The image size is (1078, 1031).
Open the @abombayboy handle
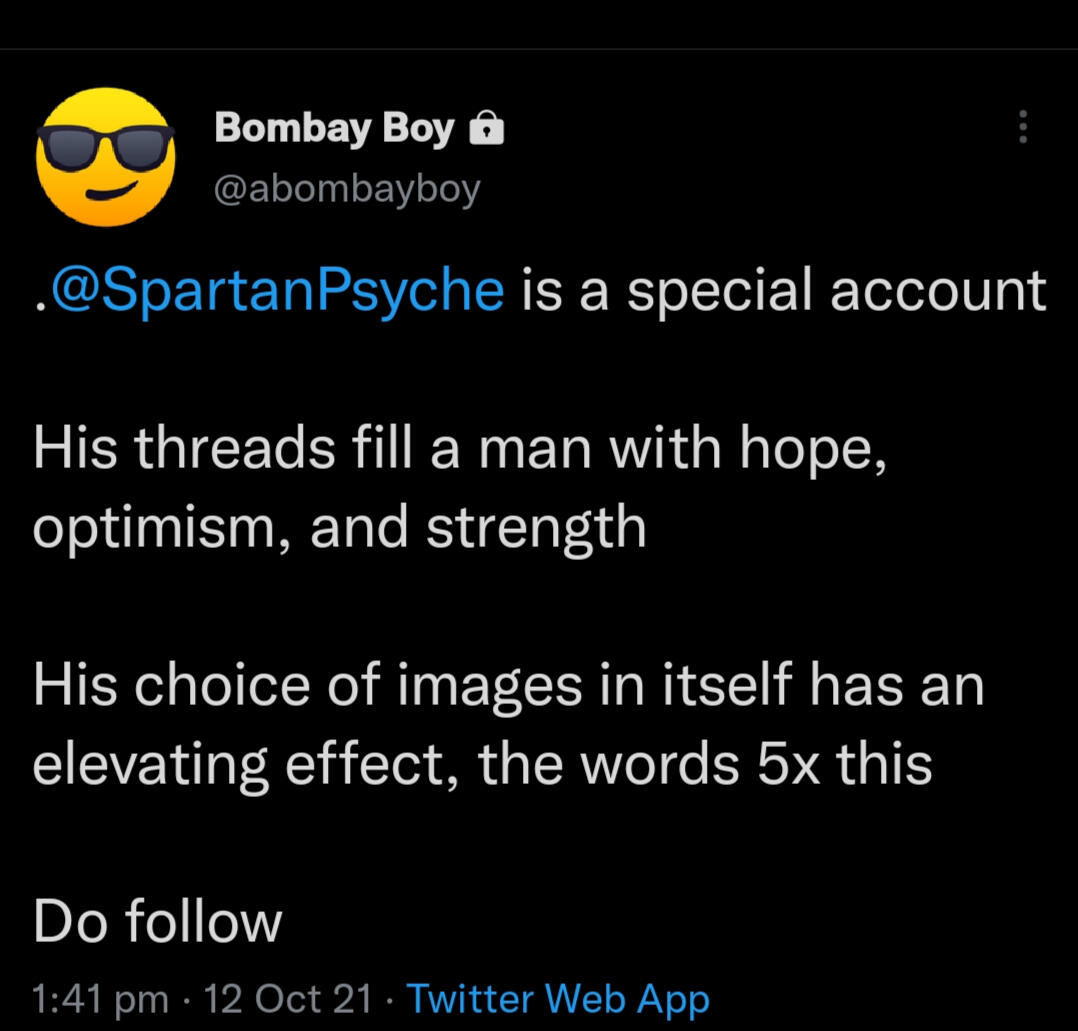pos(348,188)
